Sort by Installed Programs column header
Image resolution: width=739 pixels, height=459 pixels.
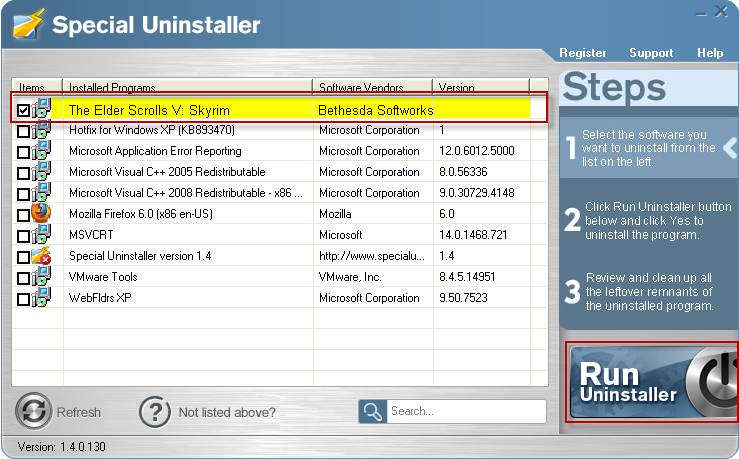tap(188, 87)
